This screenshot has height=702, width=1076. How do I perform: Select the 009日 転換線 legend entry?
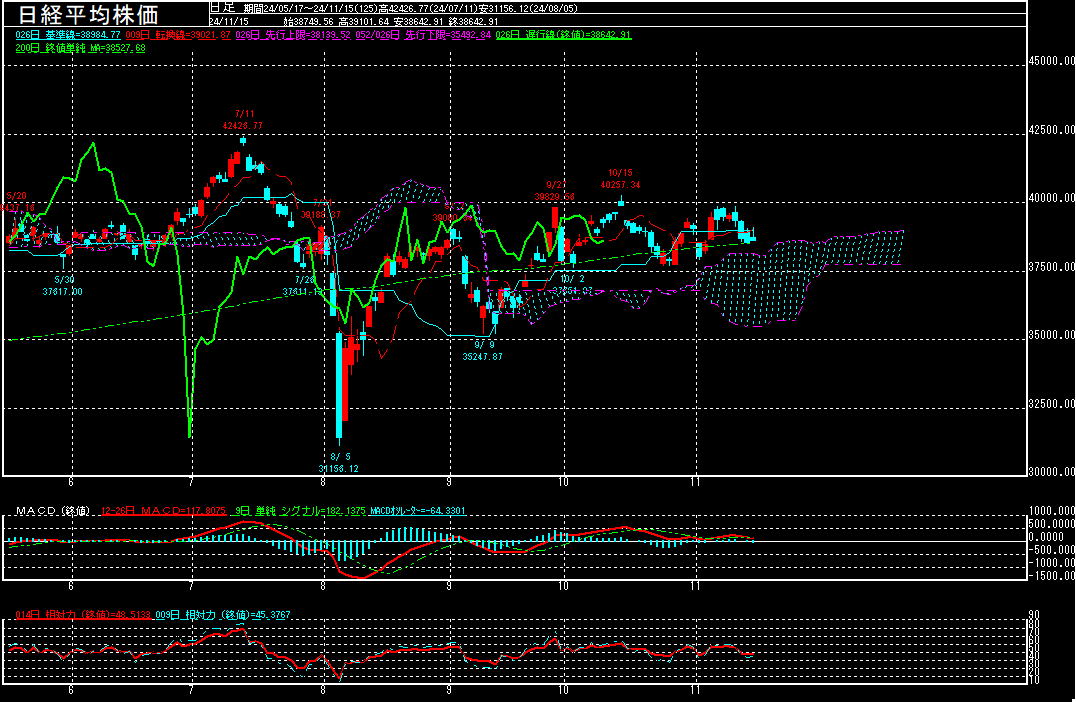coord(178,34)
